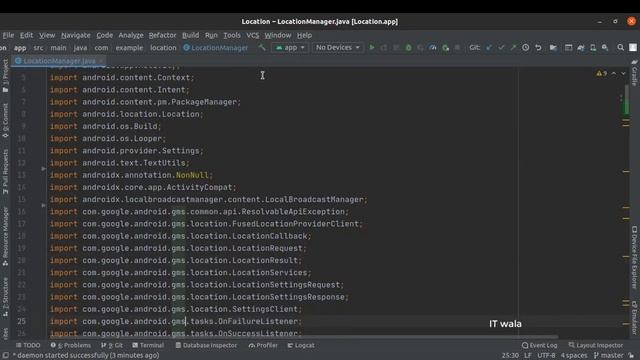This screenshot has width=640, height=360.
Task: Change 4 spaces indent setting
Action: pyautogui.click(x=573, y=356)
